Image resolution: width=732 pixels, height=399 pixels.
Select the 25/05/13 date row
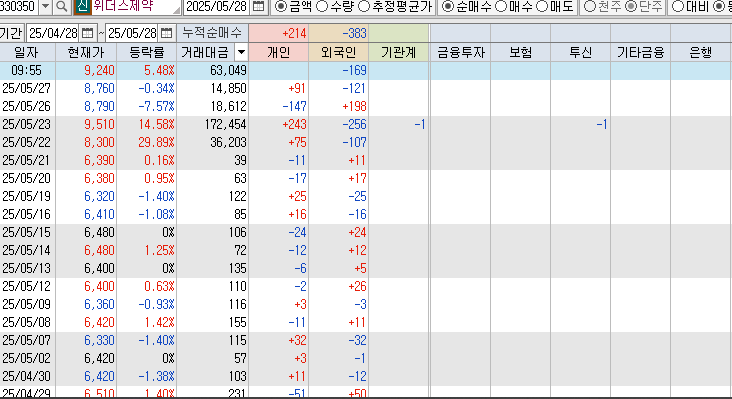click(x=366, y=268)
